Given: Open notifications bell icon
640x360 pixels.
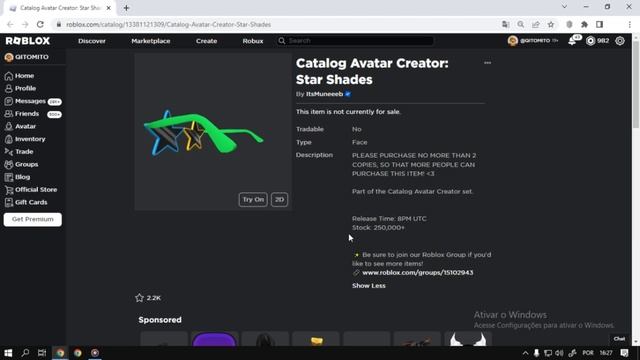Looking at the screenshot, I should pos(572,41).
